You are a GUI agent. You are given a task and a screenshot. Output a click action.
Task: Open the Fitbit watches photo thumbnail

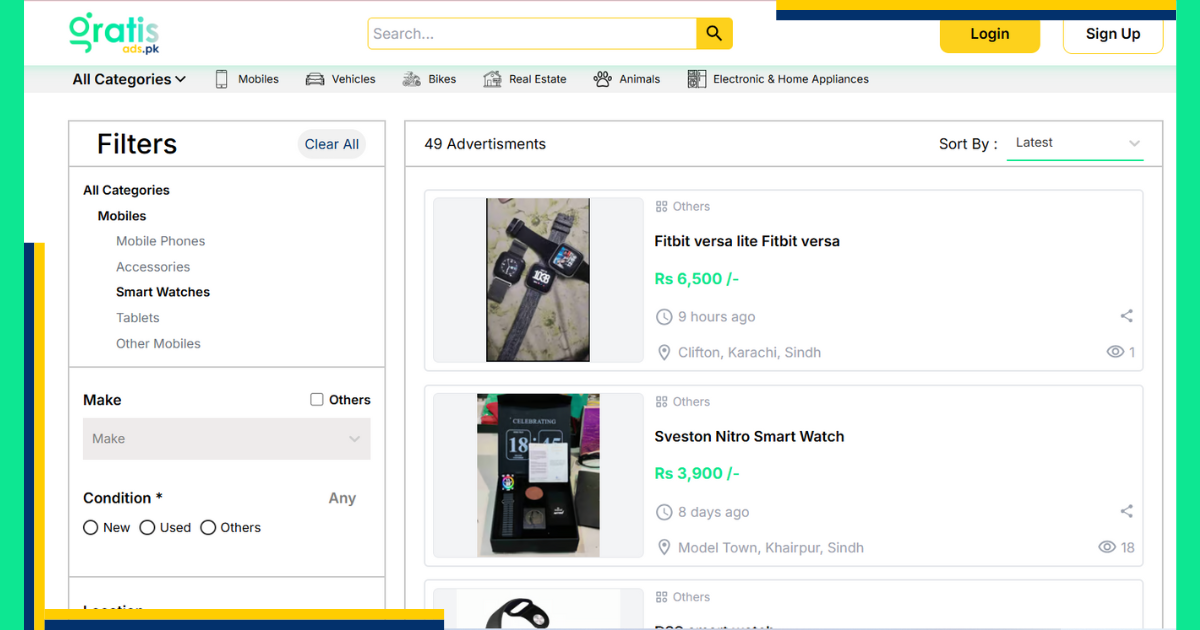pyautogui.click(x=538, y=280)
